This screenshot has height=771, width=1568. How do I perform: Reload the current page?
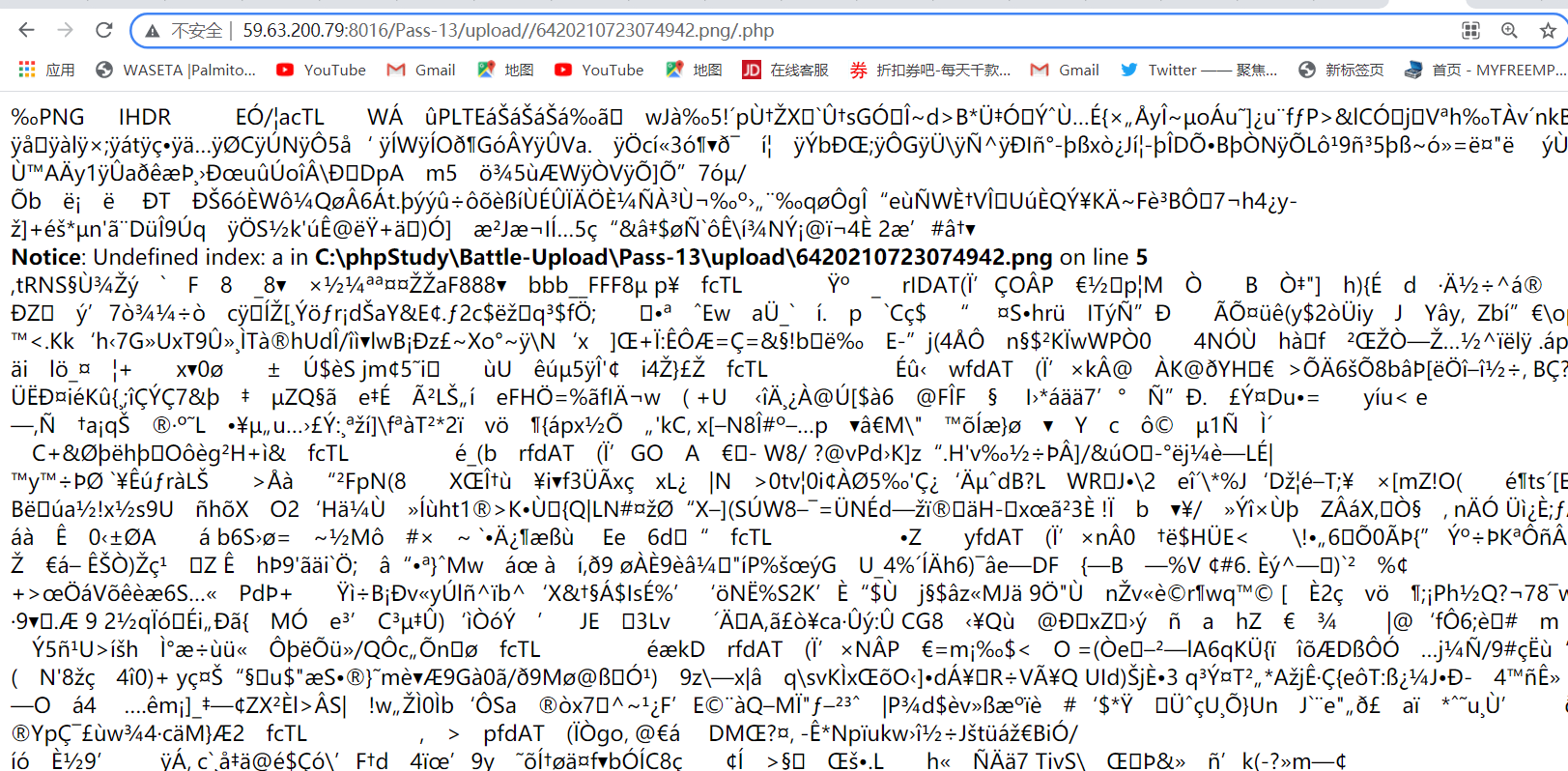click(104, 30)
